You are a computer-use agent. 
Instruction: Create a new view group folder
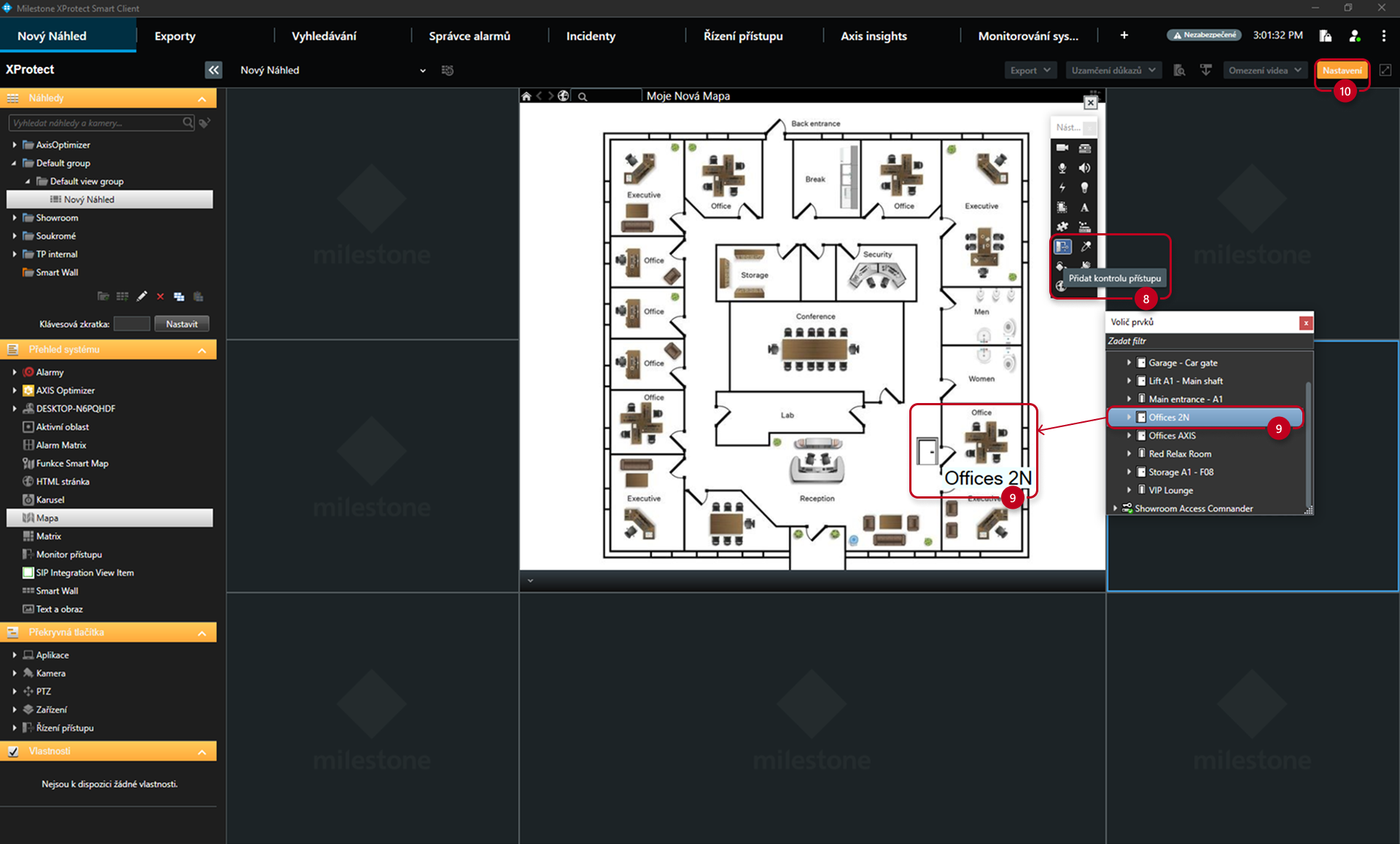pyautogui.click(x=103, y=297)
